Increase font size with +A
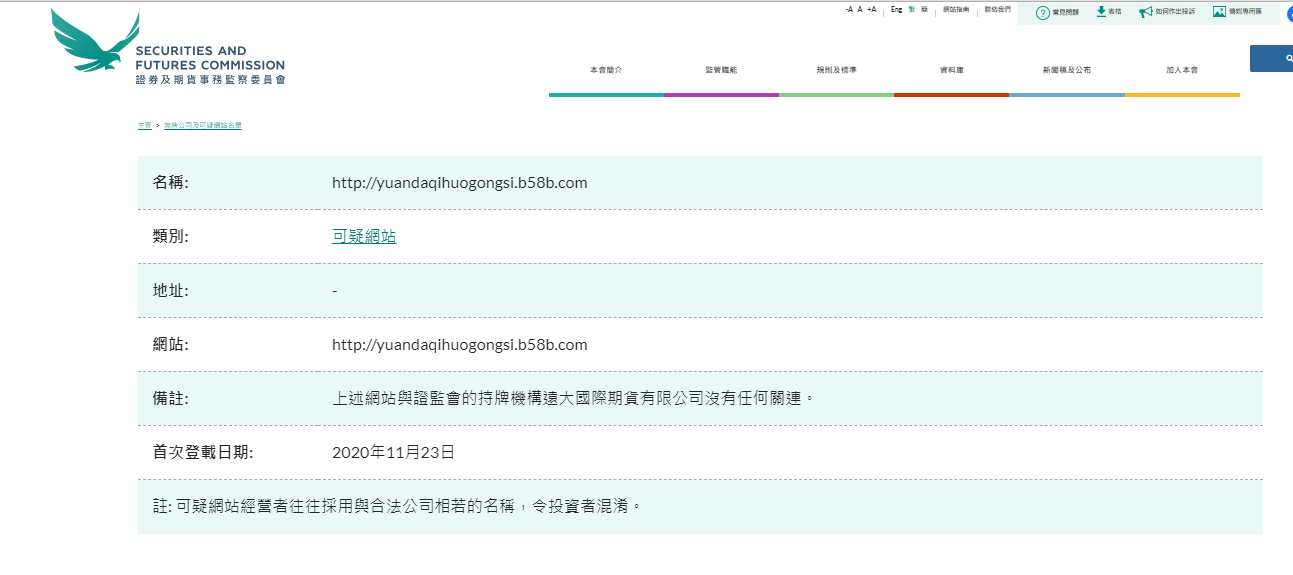Screen dimensions: 1293x575 click(871, 9)
